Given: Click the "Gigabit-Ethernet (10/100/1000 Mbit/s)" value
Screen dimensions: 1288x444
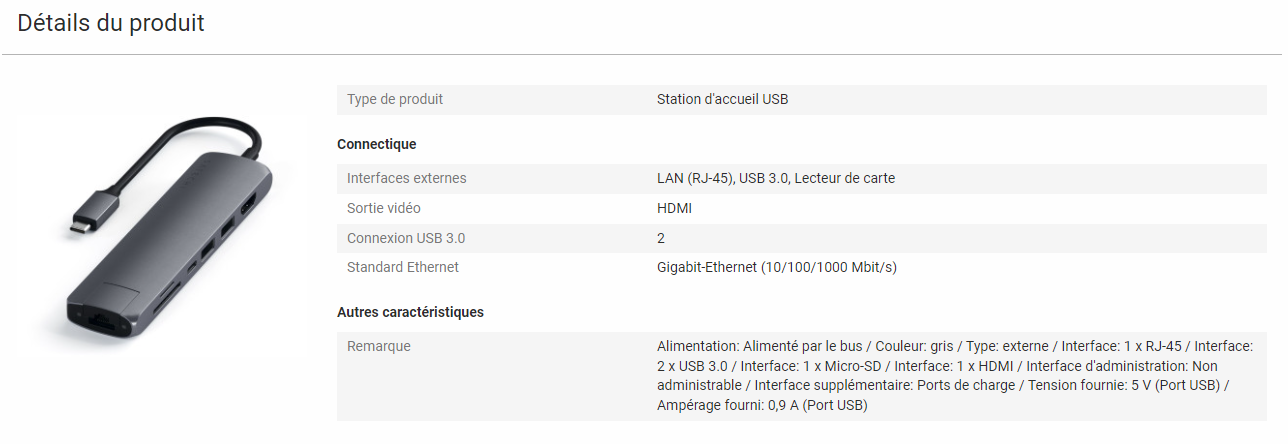Looking at the screenshot, I should pos(777,267).
